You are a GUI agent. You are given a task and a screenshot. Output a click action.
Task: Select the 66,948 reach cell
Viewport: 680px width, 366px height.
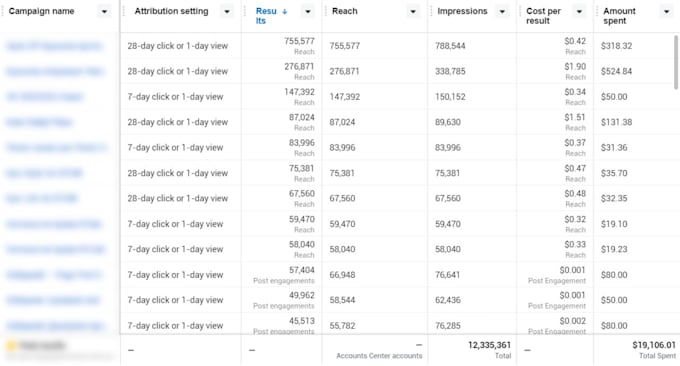[x=342, y=275]
